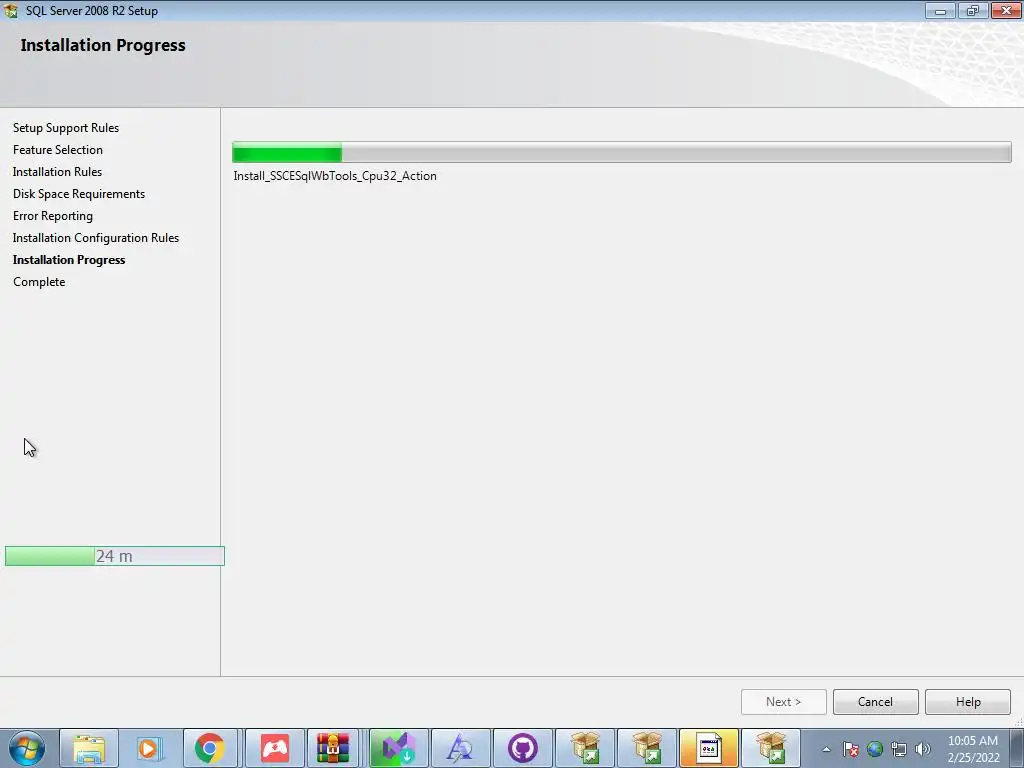Select the bold Installation Progress sidebar step
This screenshot has width=1024, height=768.
coord(69,260)
